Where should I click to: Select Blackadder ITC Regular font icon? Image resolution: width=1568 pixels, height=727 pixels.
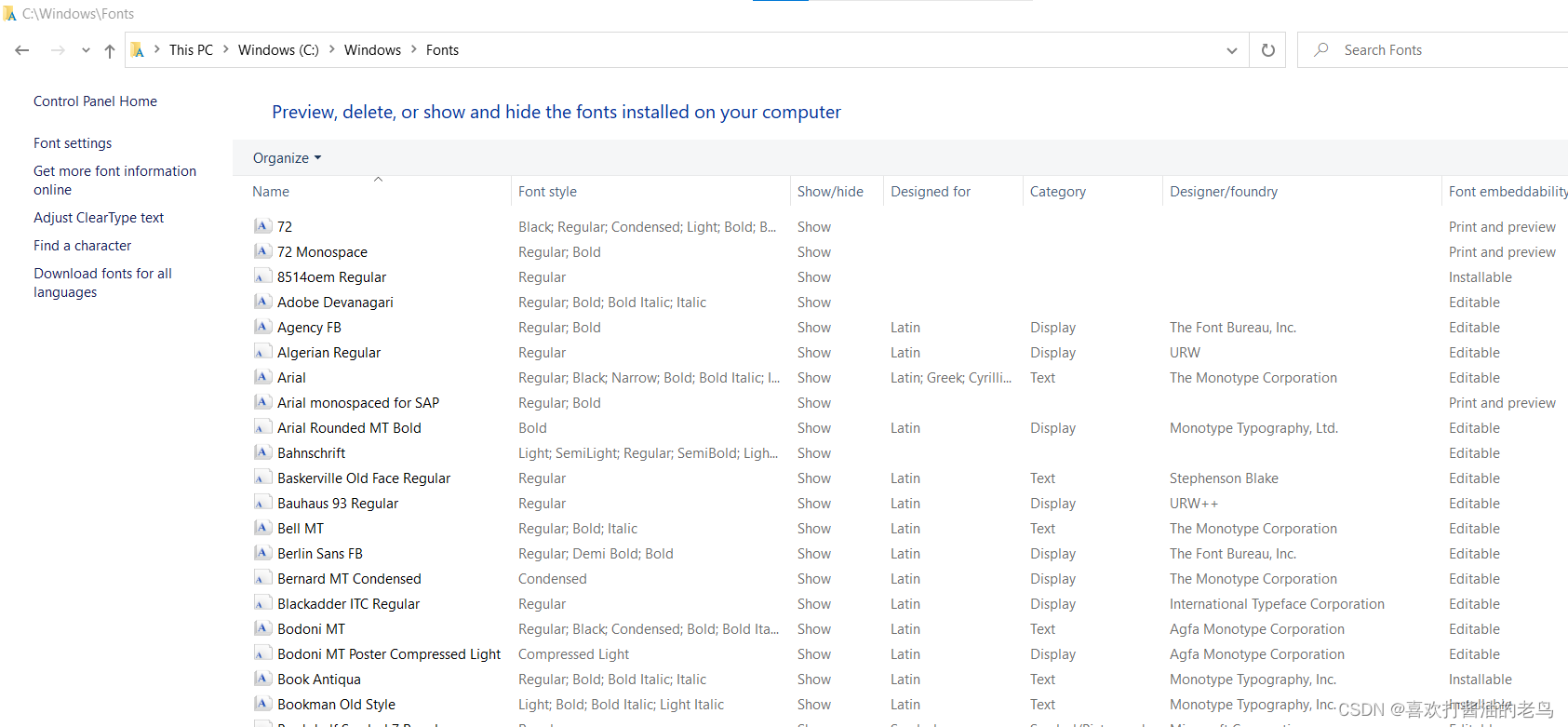[x=262, y=603]
